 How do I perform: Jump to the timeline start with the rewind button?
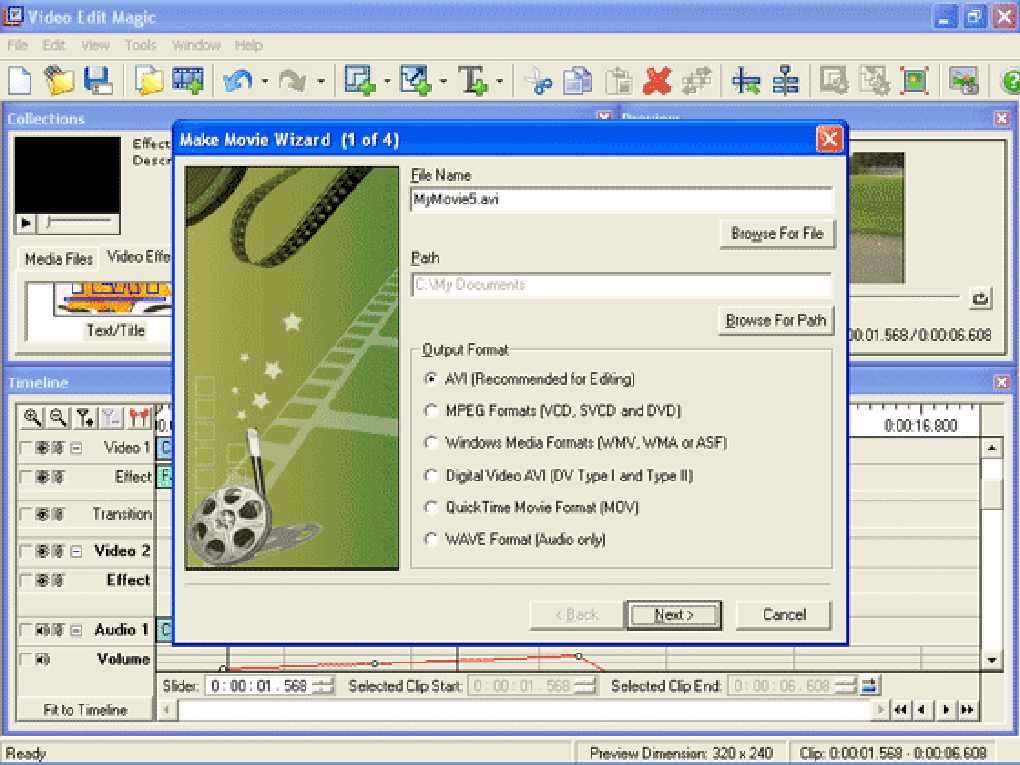[900, 709]
